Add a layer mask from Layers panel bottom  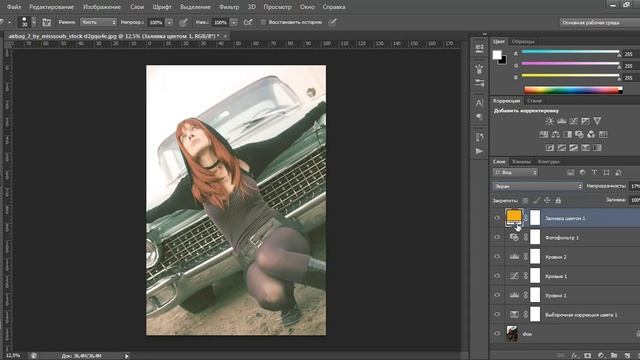click(588, 356)
